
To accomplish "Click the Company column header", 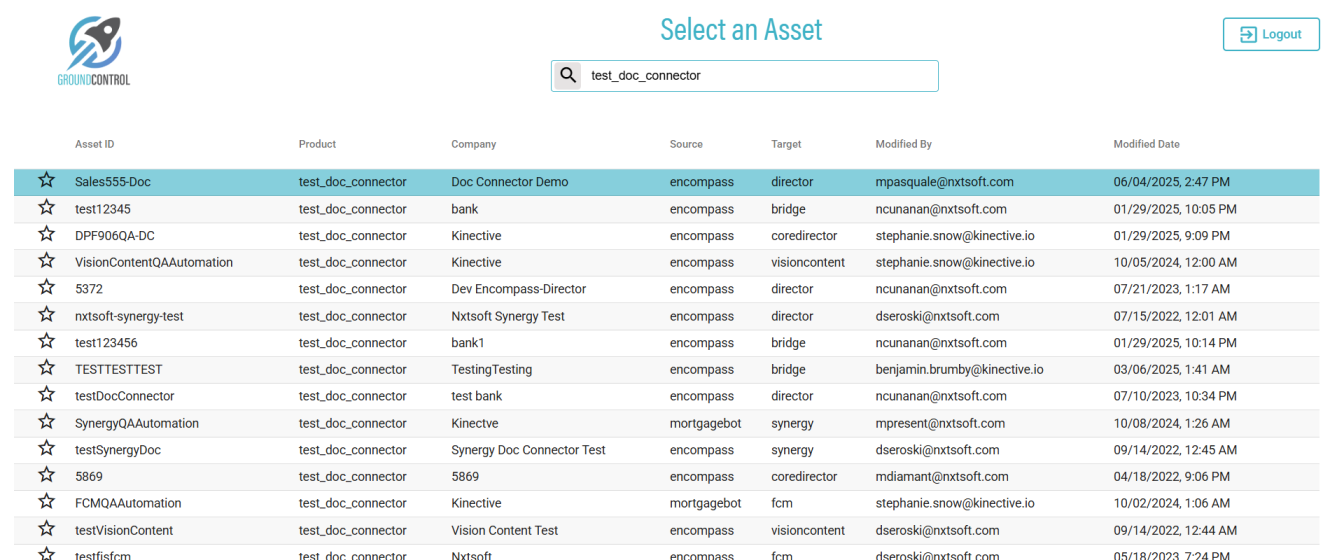I will (x=473, y=144).
